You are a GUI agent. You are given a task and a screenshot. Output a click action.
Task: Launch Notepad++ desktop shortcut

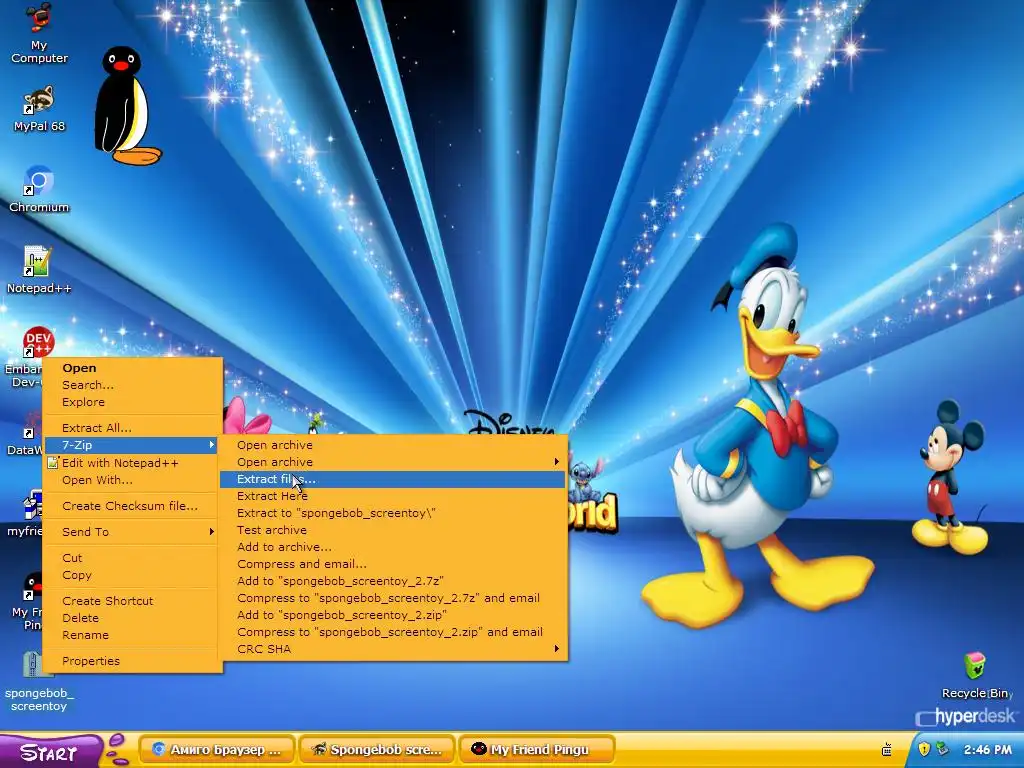(x=39, y=269)
